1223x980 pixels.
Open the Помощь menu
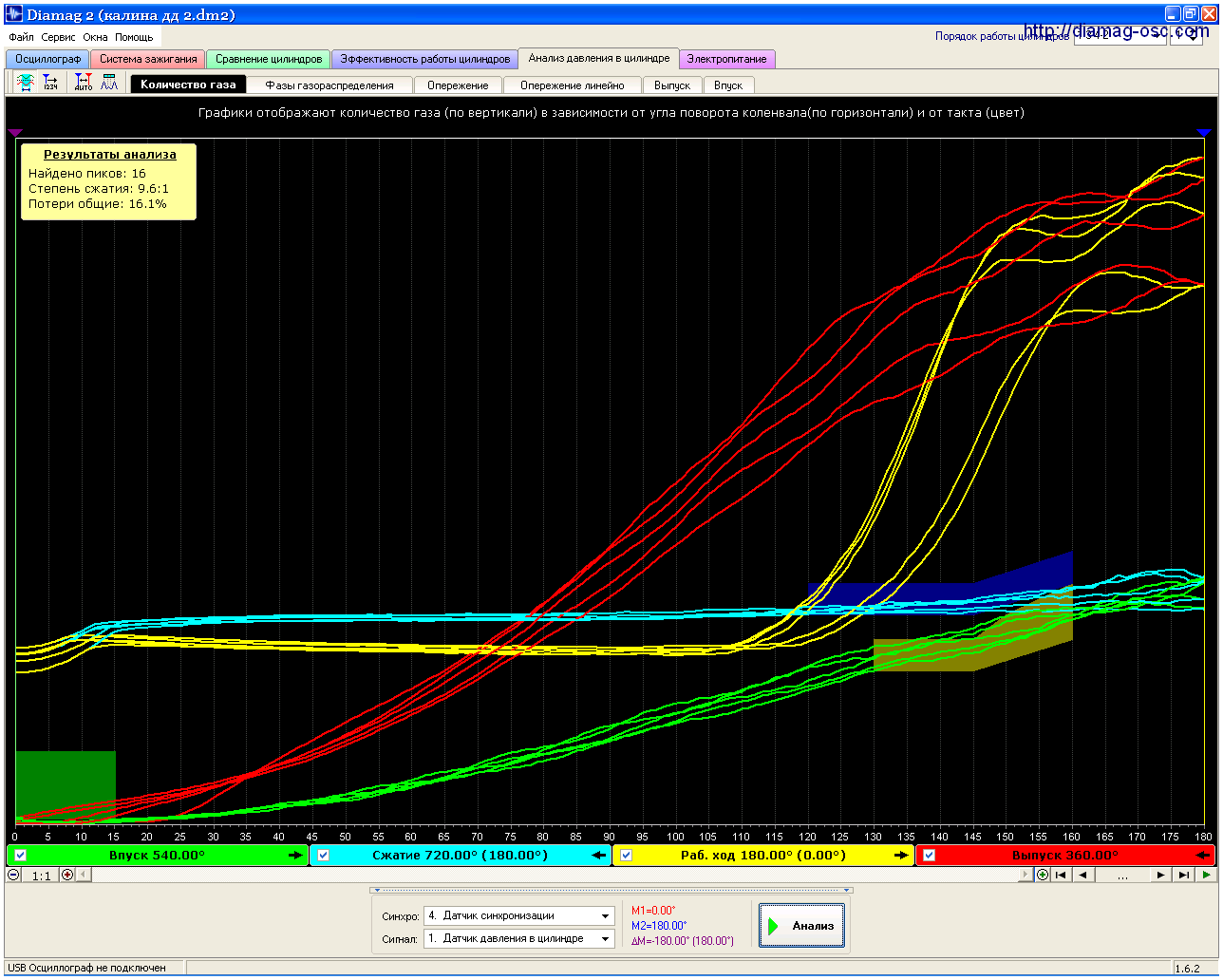click(x=134, y=37)
